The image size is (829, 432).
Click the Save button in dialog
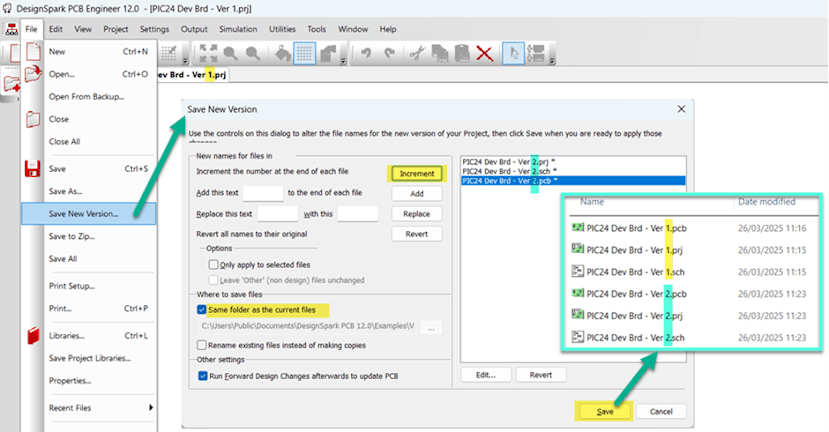pyautogui.click(x=605, y=411)
